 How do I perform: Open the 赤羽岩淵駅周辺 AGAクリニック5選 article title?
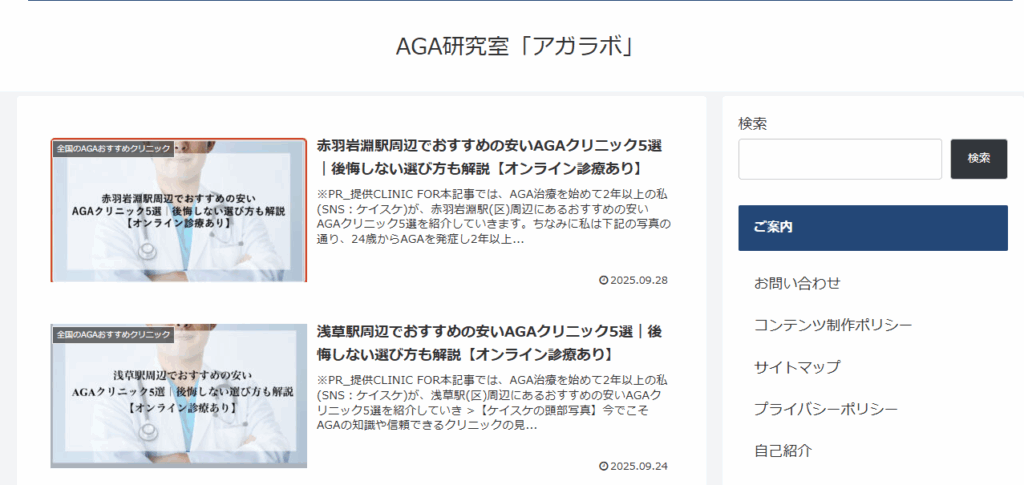pos(489,156)
